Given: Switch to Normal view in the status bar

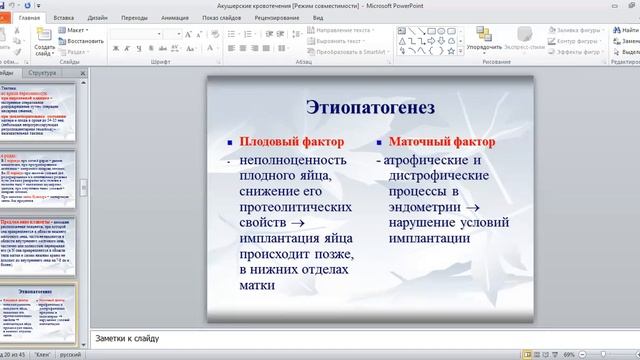Looking at the screenshot, I should [x=527, y=355].
